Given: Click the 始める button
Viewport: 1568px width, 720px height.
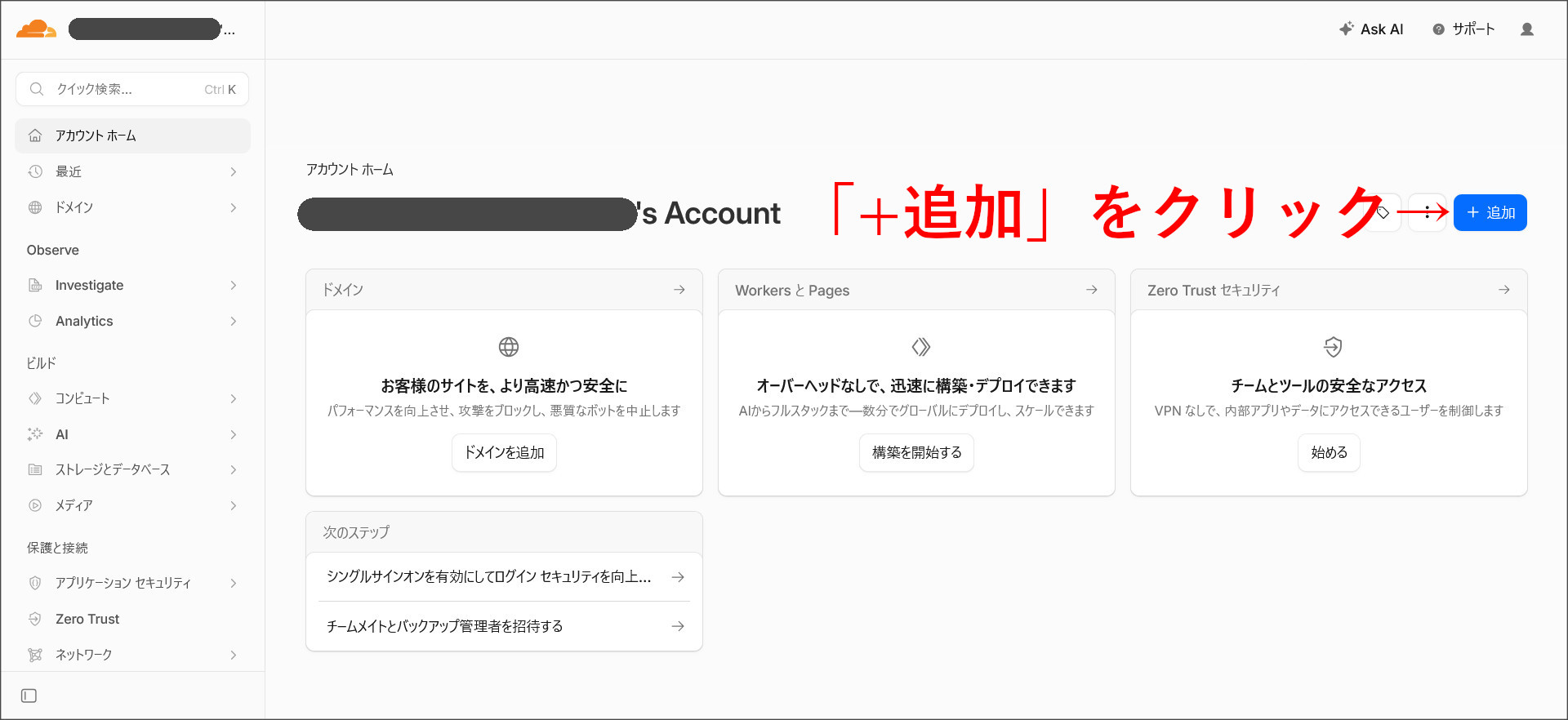Looking at the screenshot, I should pyautogui.click(x=1329, y=452).
